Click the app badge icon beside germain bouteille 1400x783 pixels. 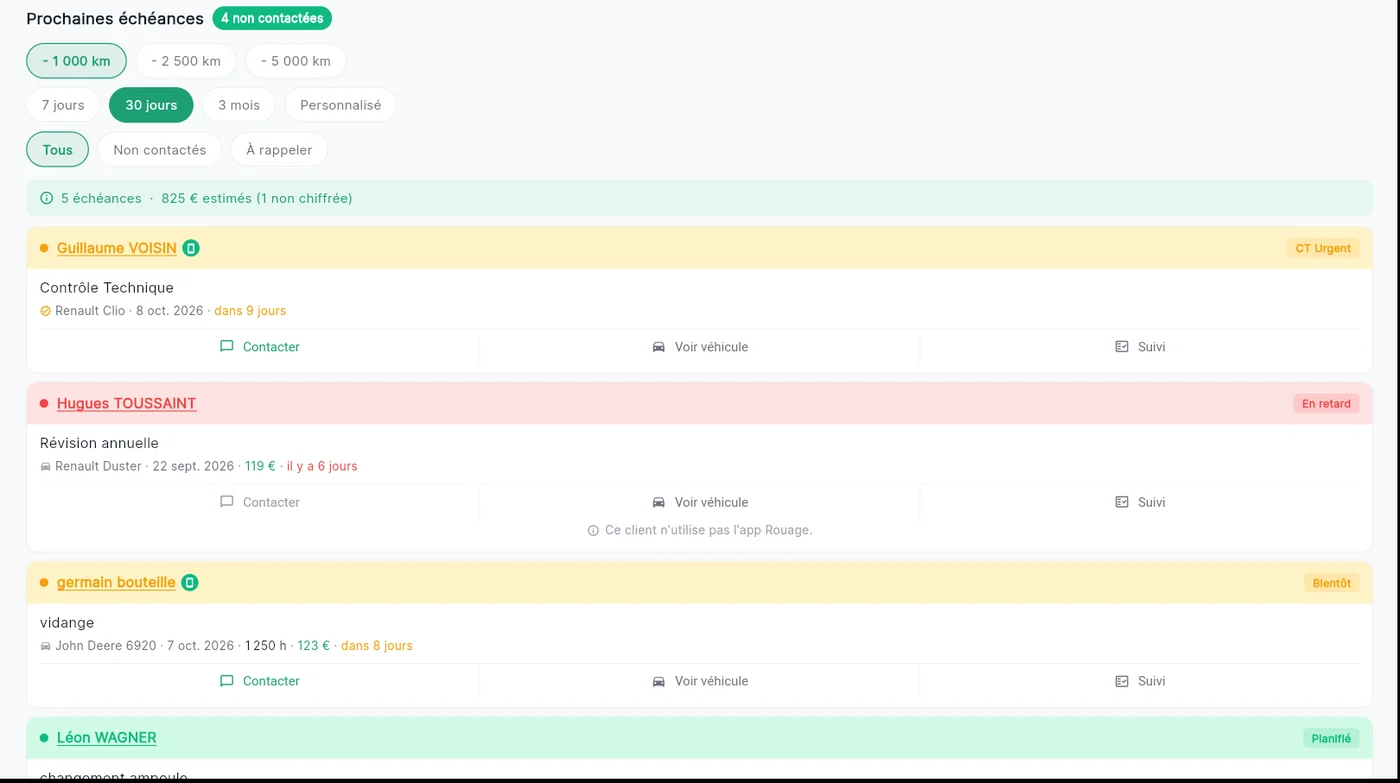(189, 582)
